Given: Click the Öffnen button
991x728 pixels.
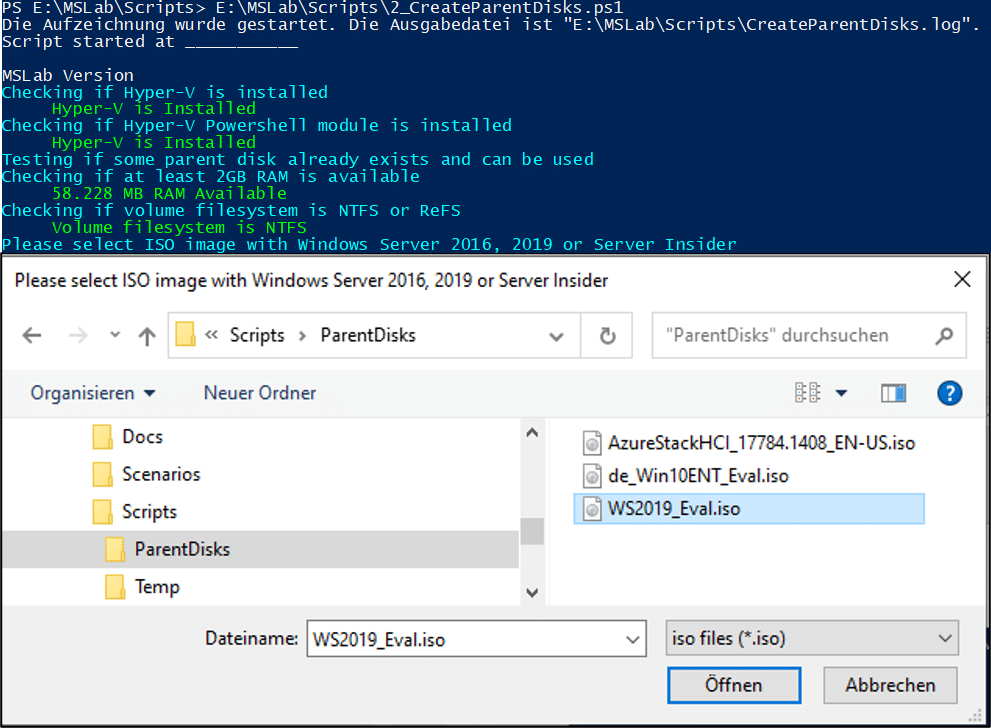Looking at the screenshot, I should click(734, 685).
